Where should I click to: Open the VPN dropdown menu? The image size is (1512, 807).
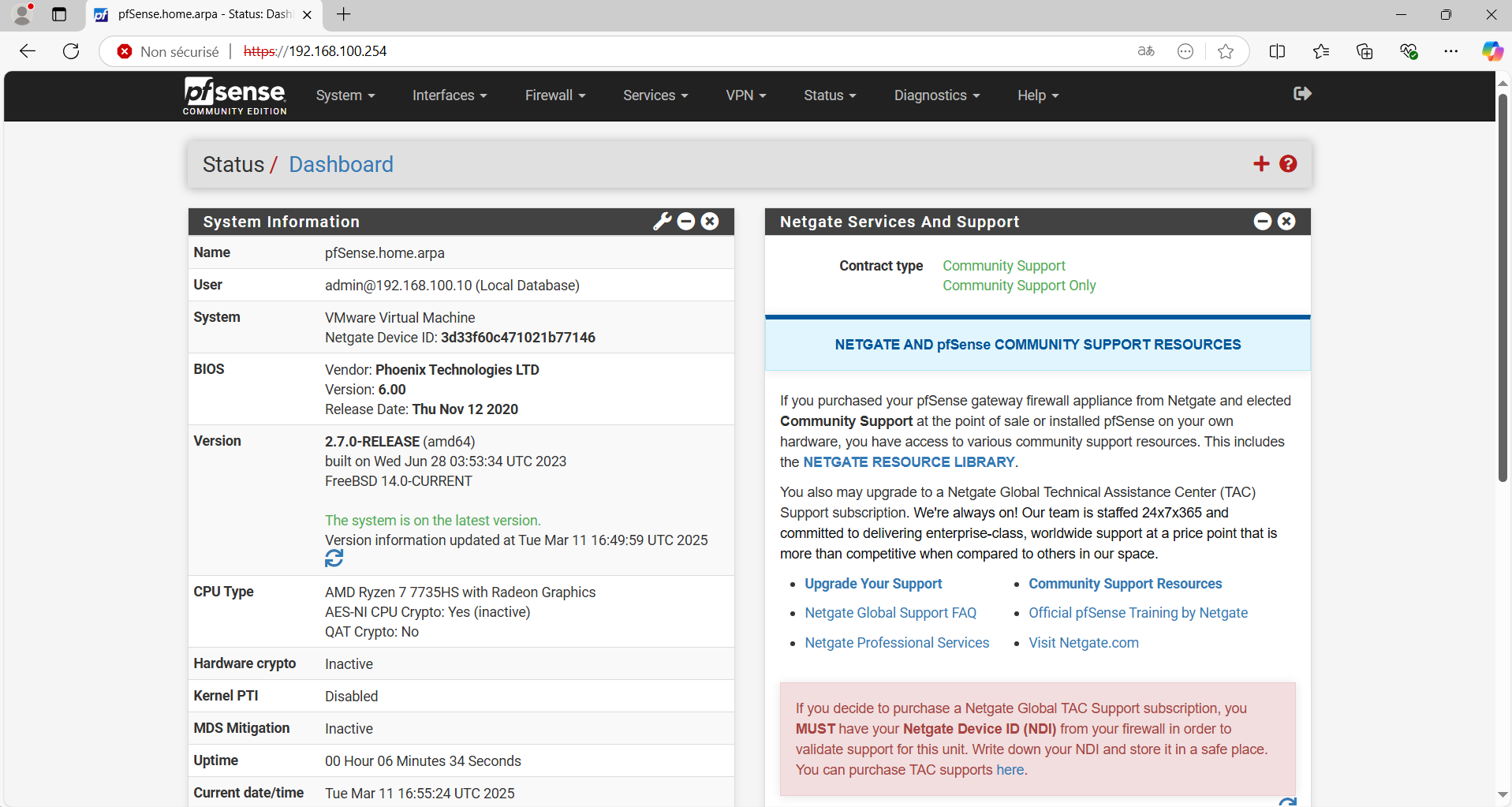745,95
